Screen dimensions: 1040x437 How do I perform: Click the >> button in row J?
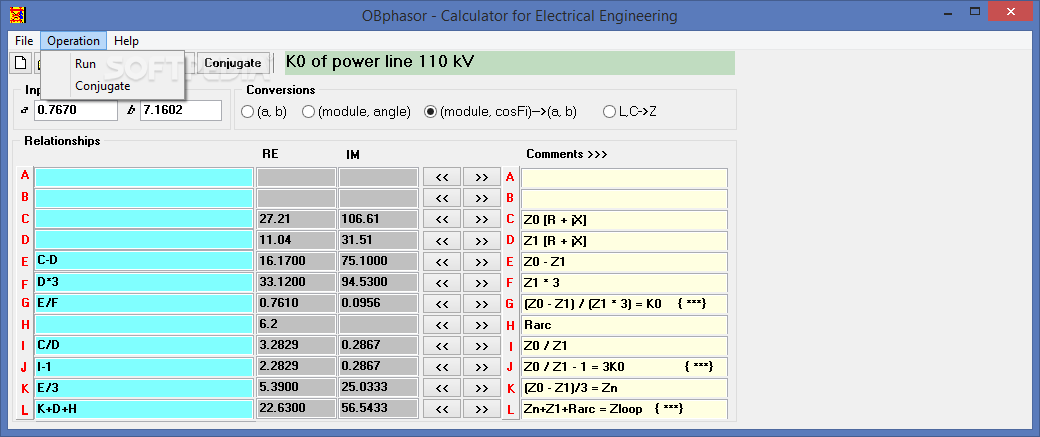click(482, 367)
